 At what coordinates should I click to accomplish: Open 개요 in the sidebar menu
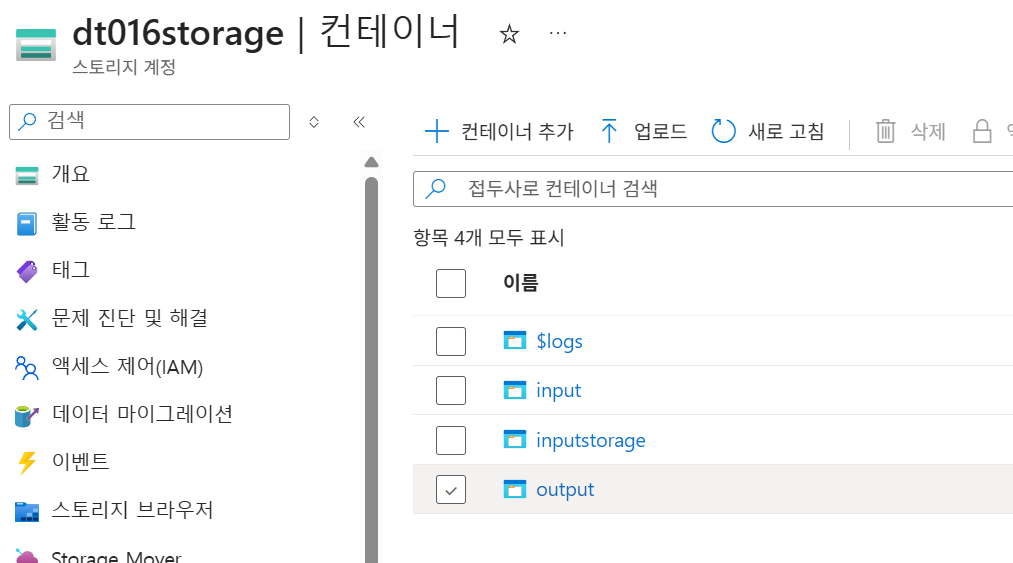pos(70,174)
